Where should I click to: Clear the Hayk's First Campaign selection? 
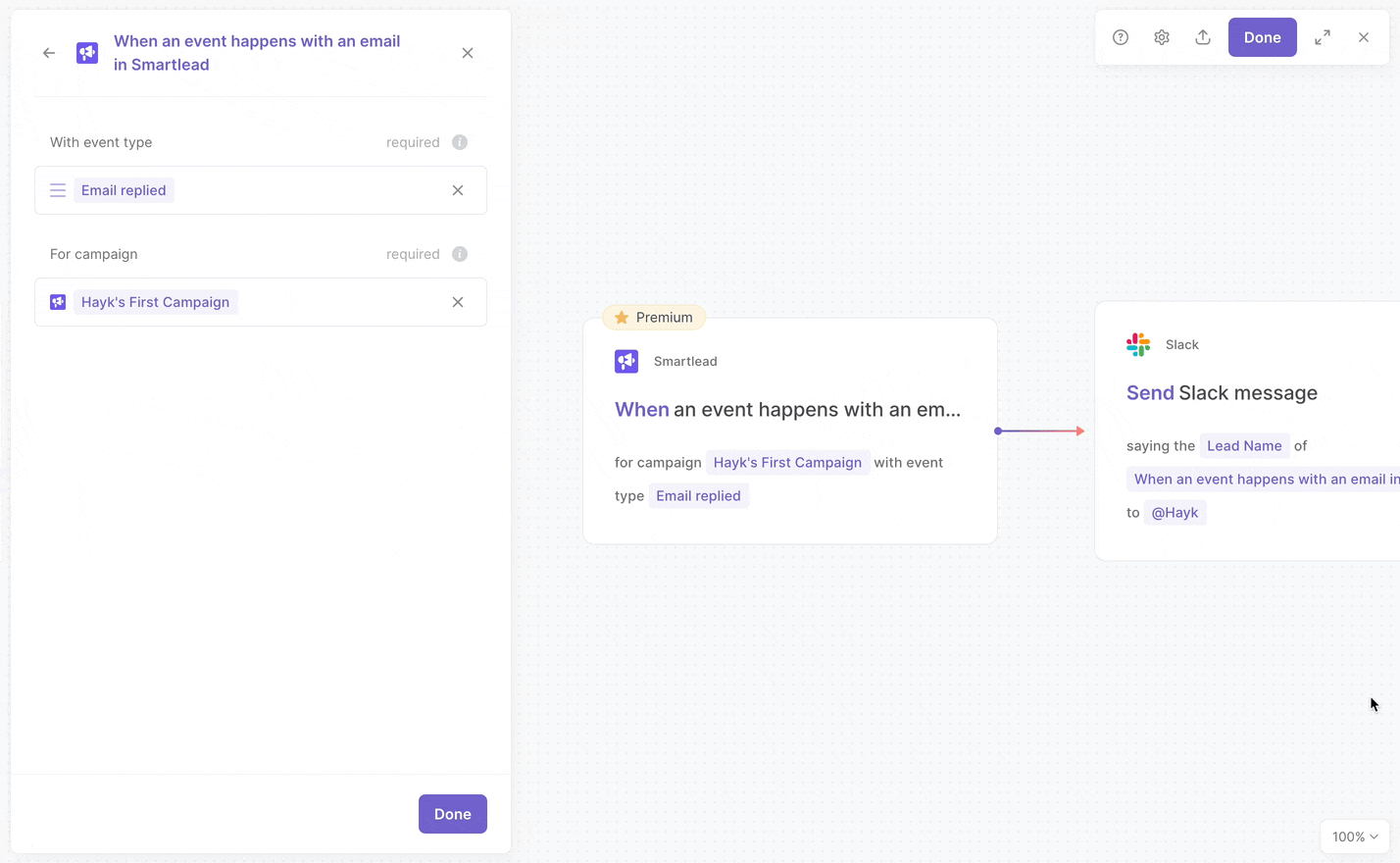point(458,302)
